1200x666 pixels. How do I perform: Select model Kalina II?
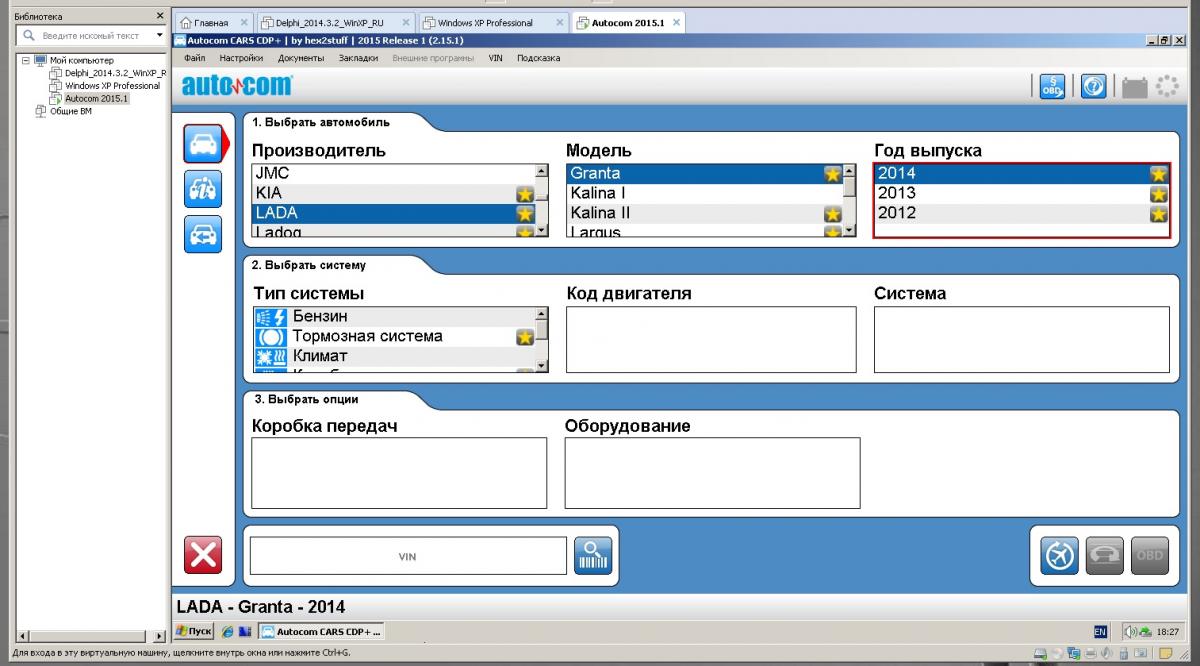[705, 214]
